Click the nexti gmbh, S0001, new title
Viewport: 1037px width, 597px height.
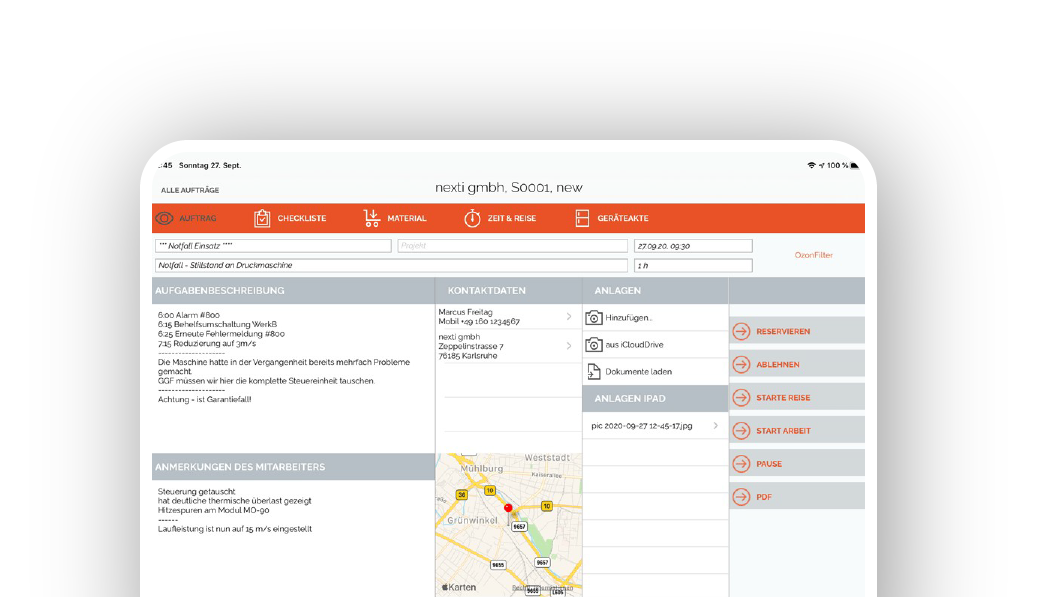pyautogui.click(x=509, y=188)
